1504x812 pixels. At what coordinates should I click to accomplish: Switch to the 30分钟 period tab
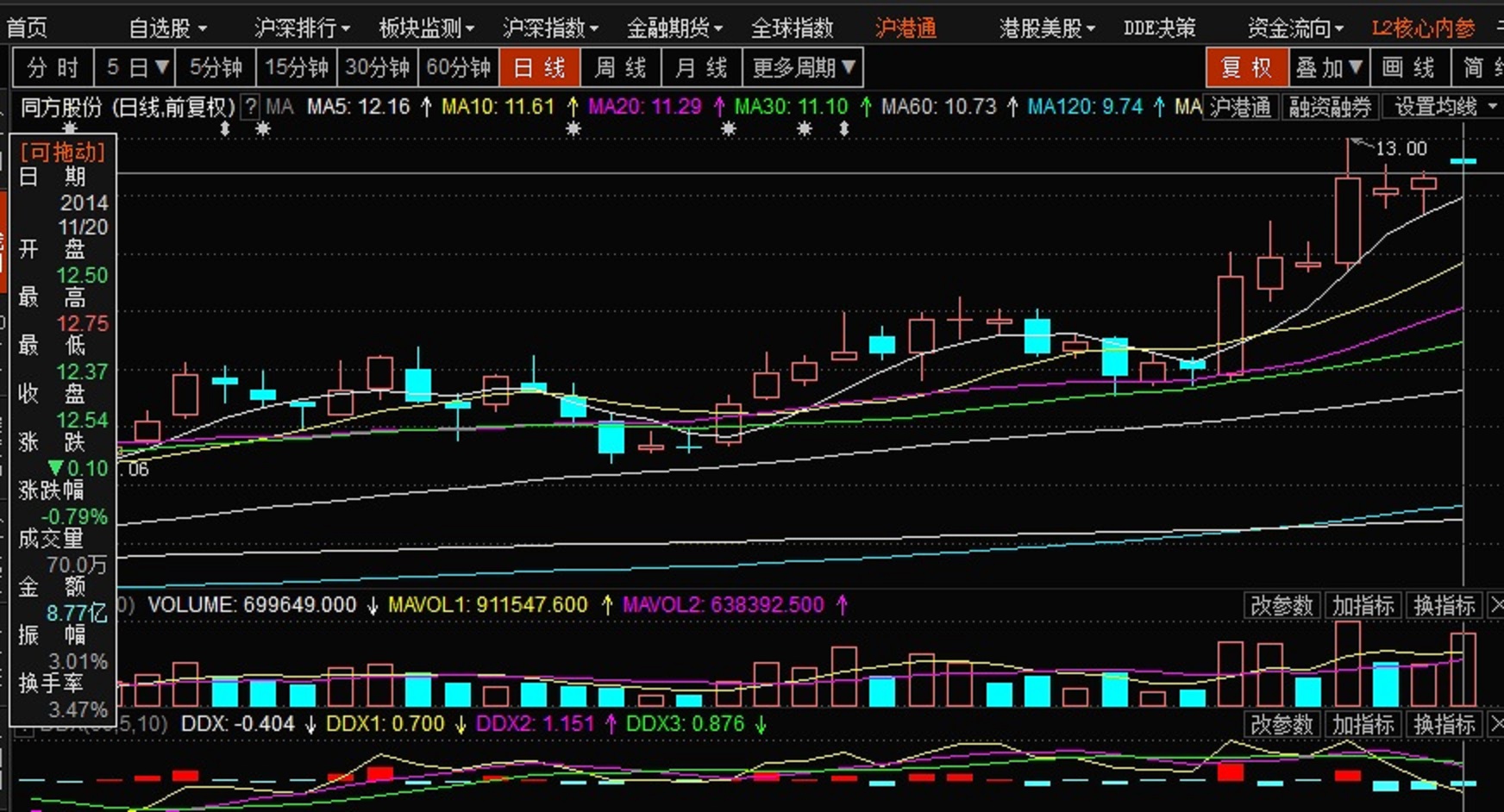[377, 67]
